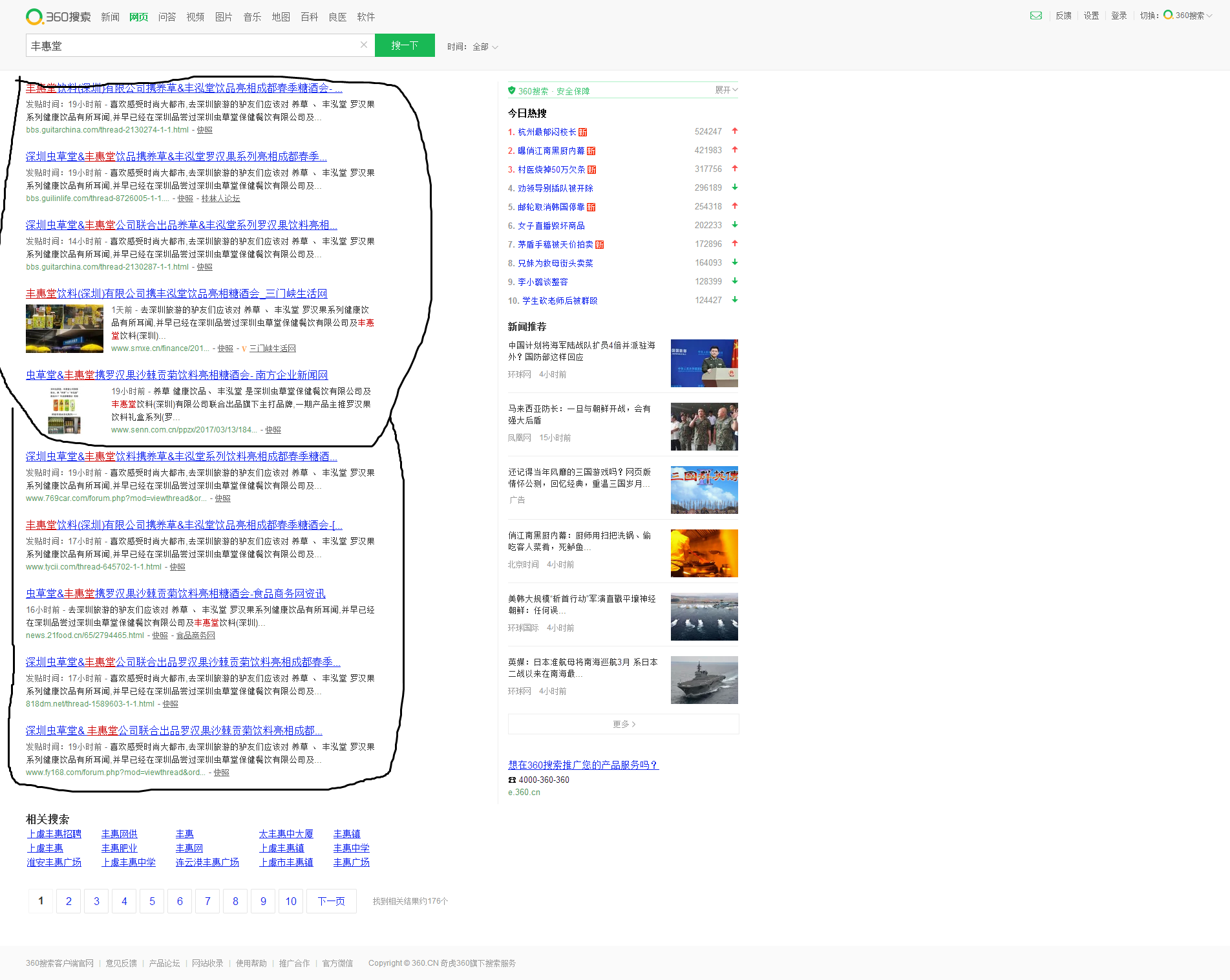Click the 下一页 next page button

[332, 901]
